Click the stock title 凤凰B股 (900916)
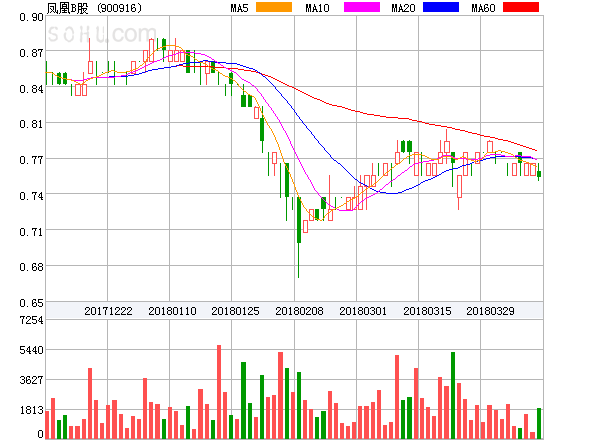The width and height of the screenshot is (600, 440). (x=94, y=8)
